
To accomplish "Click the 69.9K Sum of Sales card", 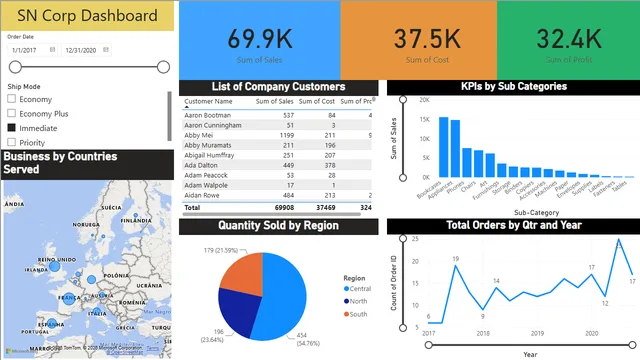I will (x=260, y=40).
